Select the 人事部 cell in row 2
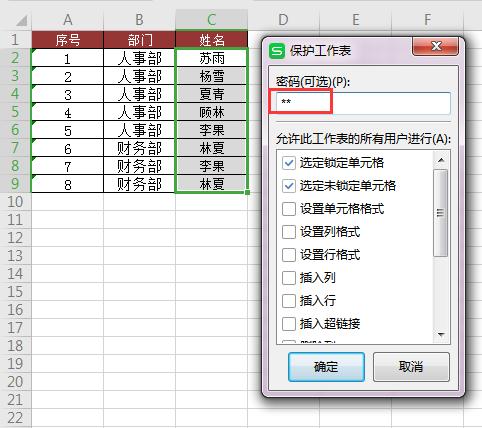The width and height of the screenshot is (482, 428). coord(139,58)
